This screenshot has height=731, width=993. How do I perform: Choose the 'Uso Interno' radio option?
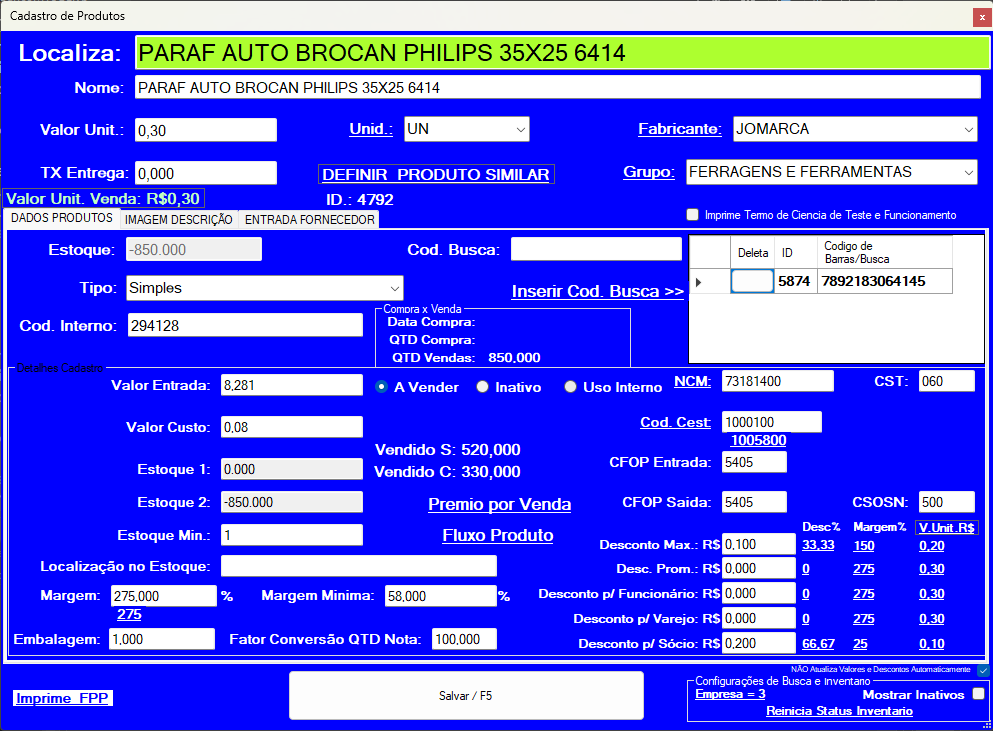571,387
